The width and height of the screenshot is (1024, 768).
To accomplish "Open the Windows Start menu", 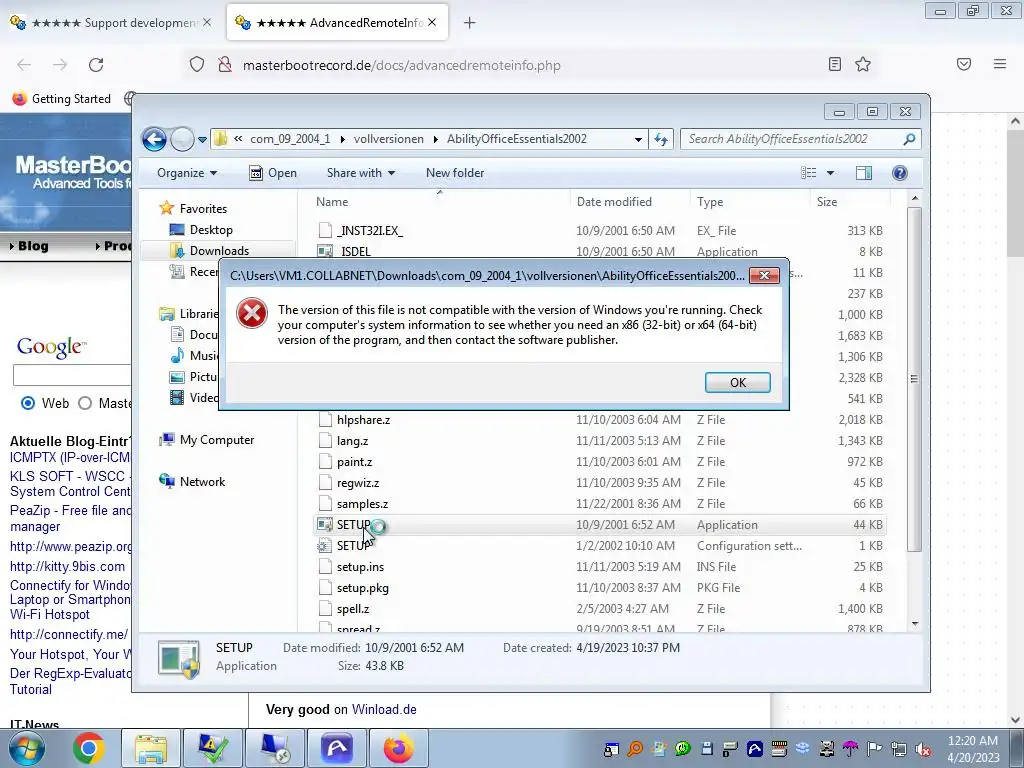I will click(26, 748).
